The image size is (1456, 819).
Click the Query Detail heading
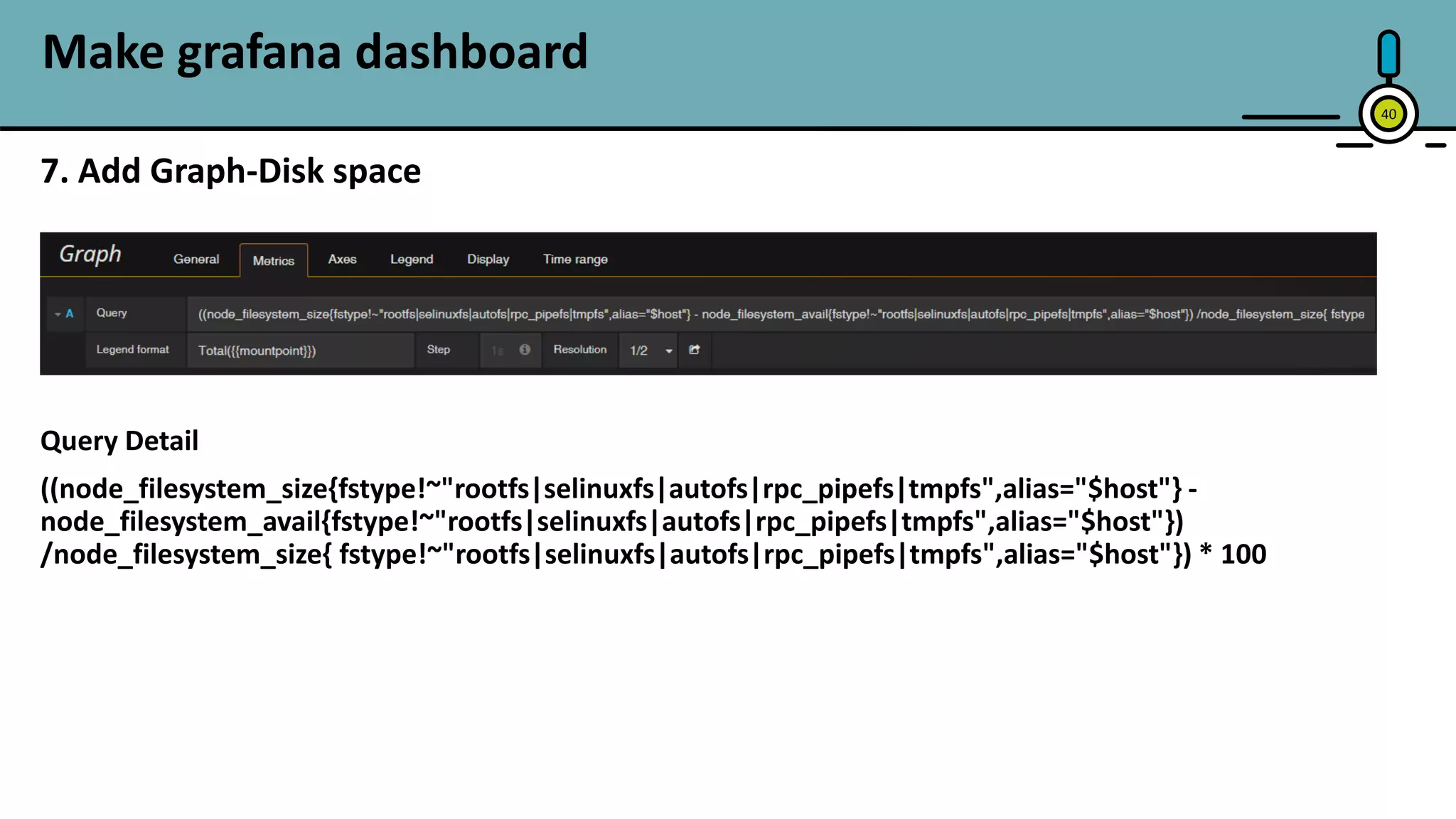click(x=119, y=441)
